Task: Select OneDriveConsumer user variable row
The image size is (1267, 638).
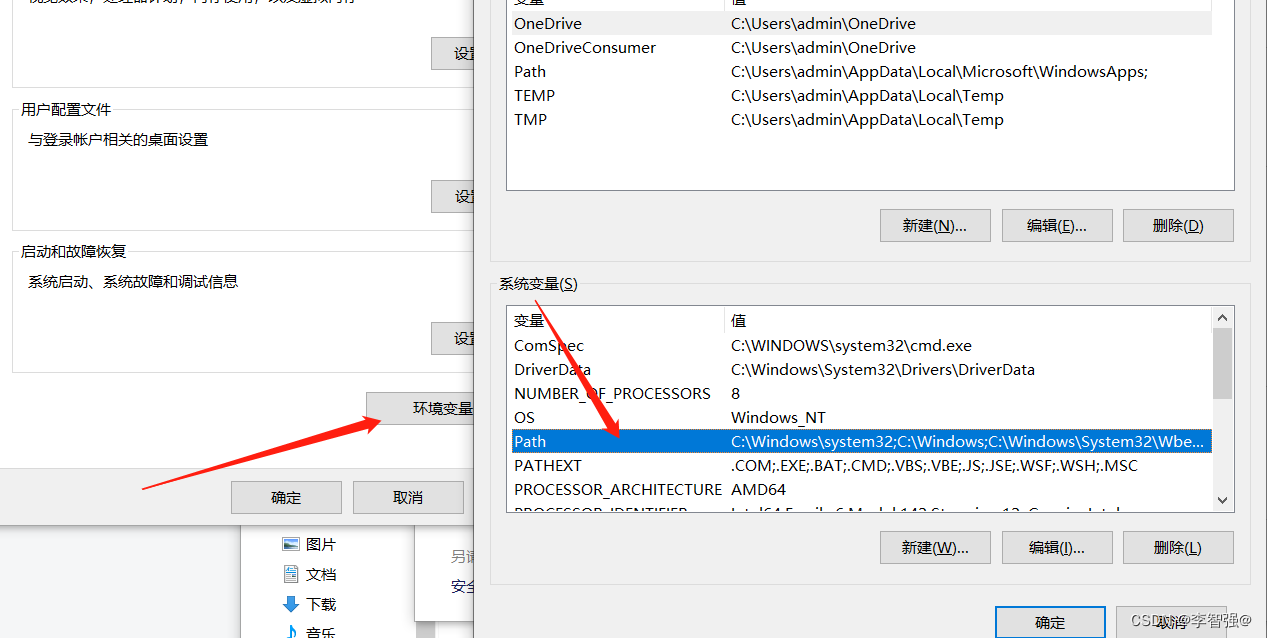Action: click(861, 48)
